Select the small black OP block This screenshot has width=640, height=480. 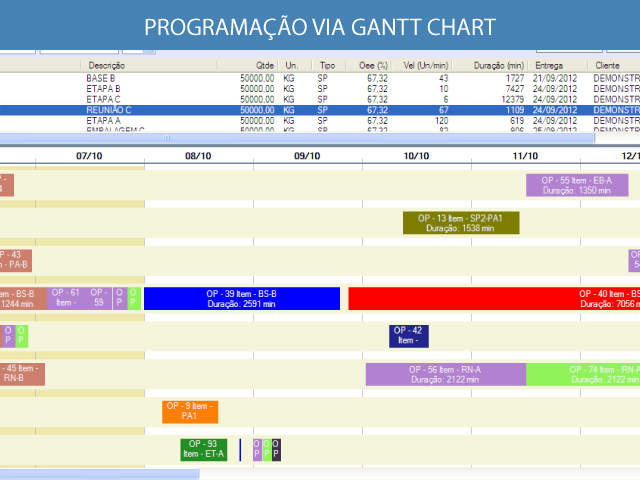[276, 449]
